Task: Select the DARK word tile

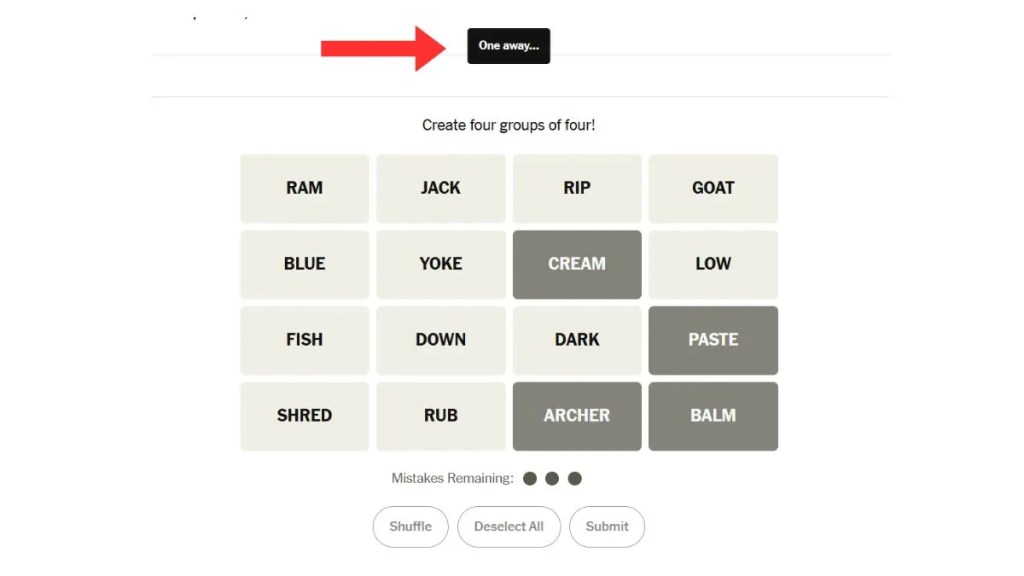Action: (577, 340)
